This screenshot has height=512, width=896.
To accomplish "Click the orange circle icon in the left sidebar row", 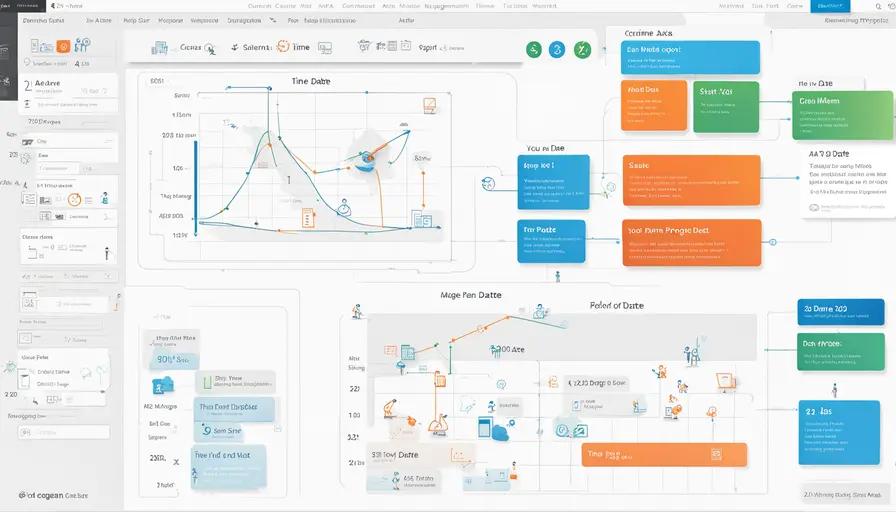I will click(74, 199).
